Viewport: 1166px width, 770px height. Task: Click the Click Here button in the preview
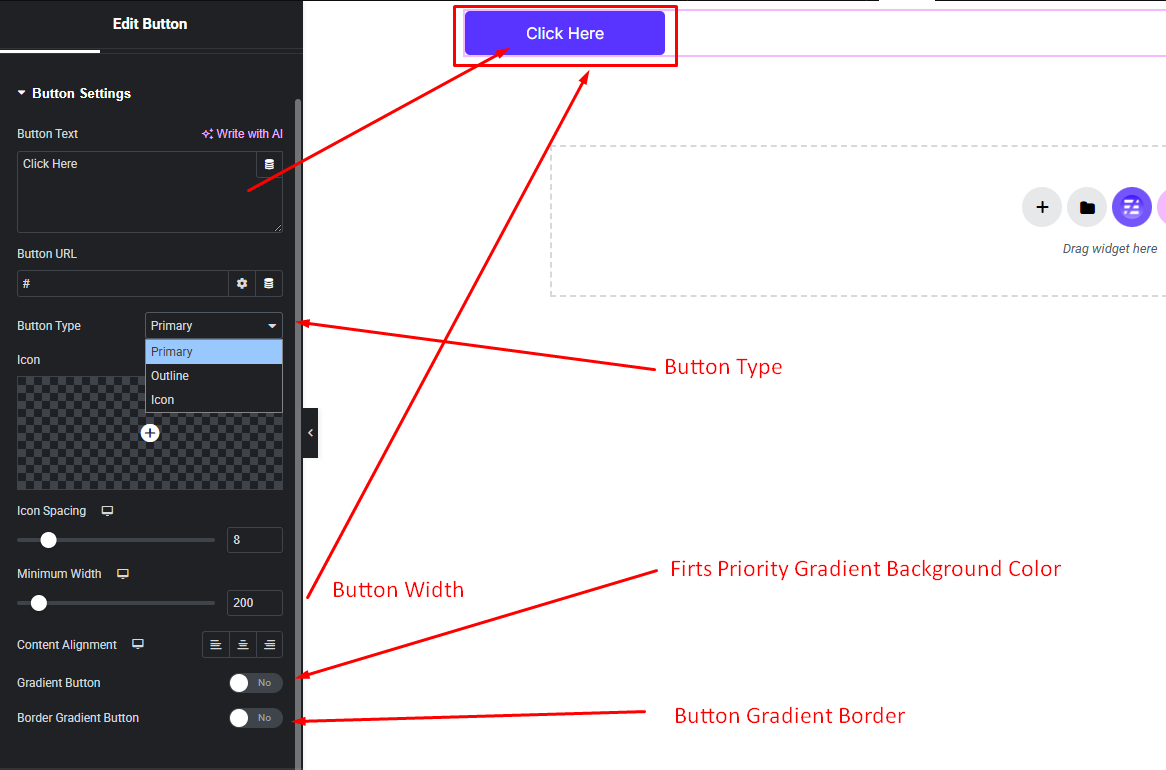point(565,33)
